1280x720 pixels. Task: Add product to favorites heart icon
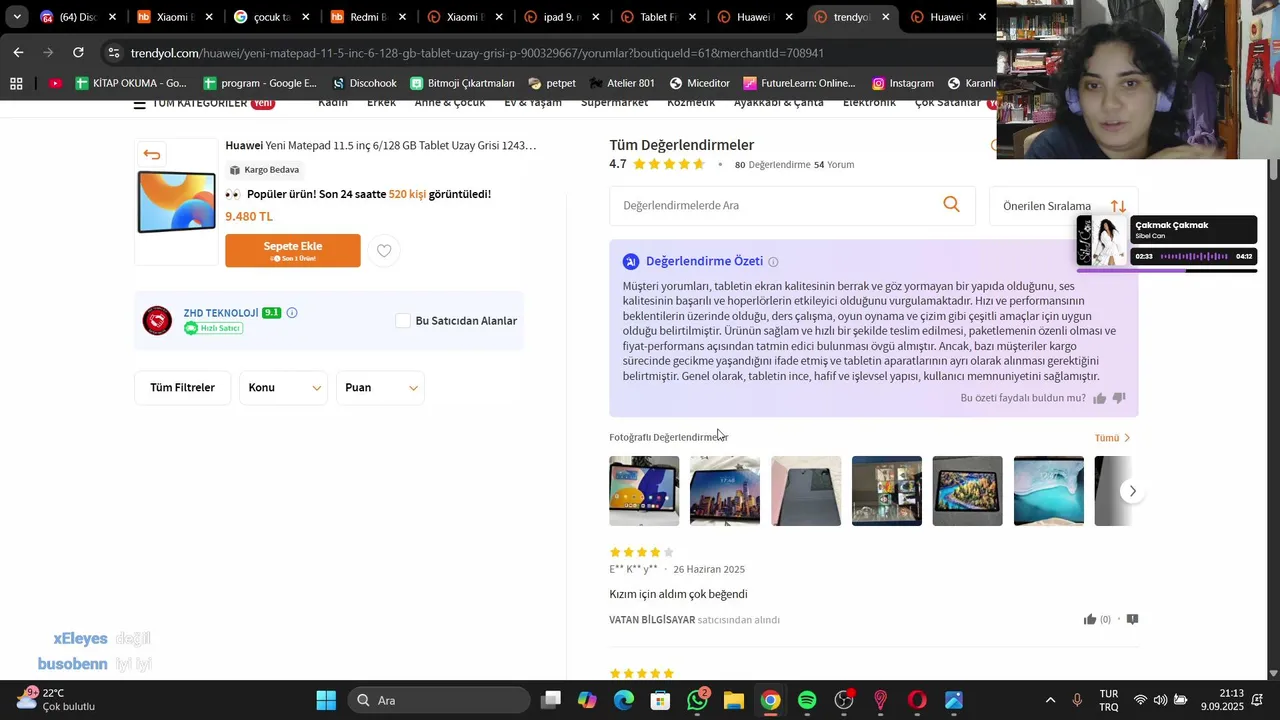(x=384, y=251)
